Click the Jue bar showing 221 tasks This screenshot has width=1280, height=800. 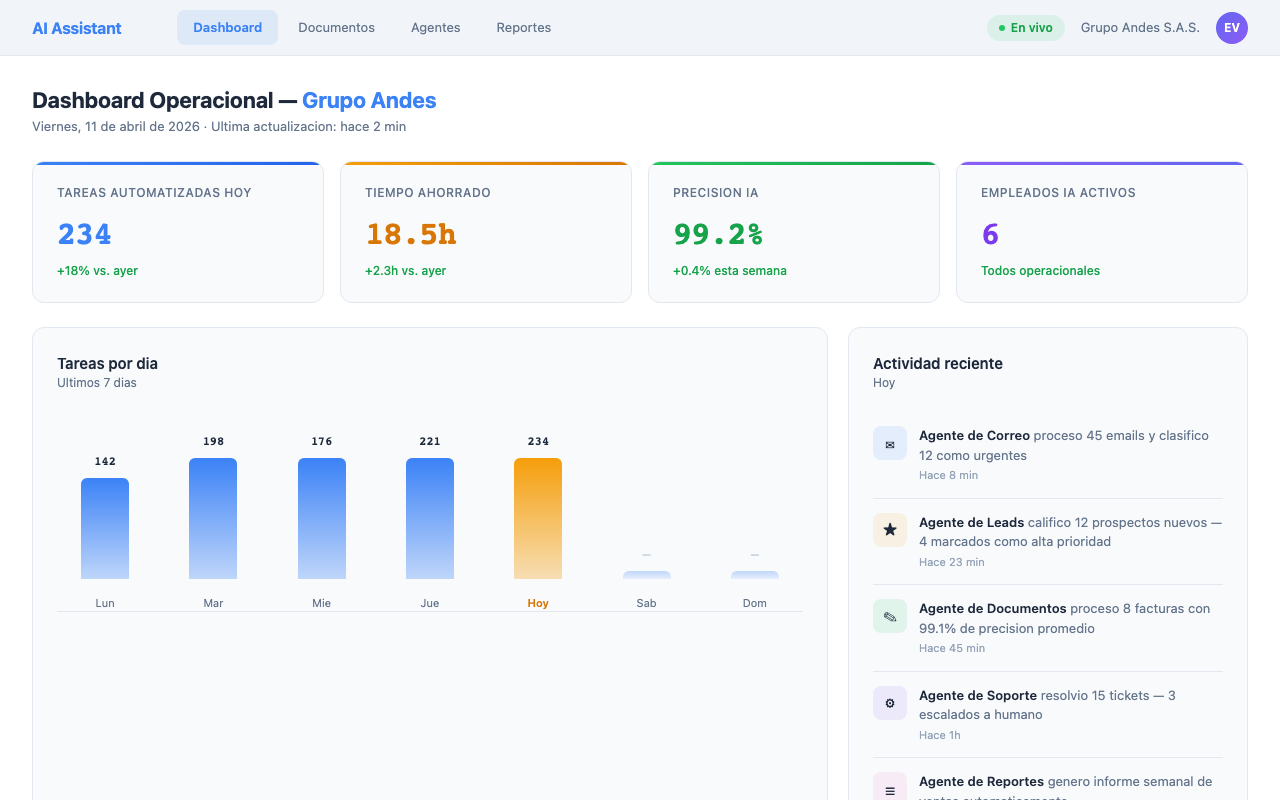coord(430,518)
